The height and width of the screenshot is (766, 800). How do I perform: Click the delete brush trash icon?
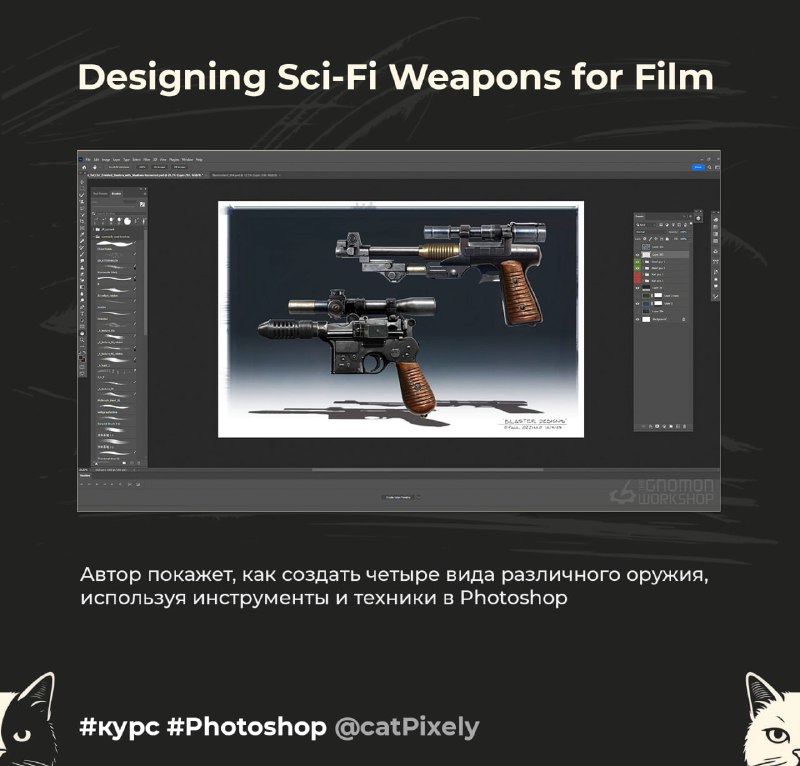[139, 463]
